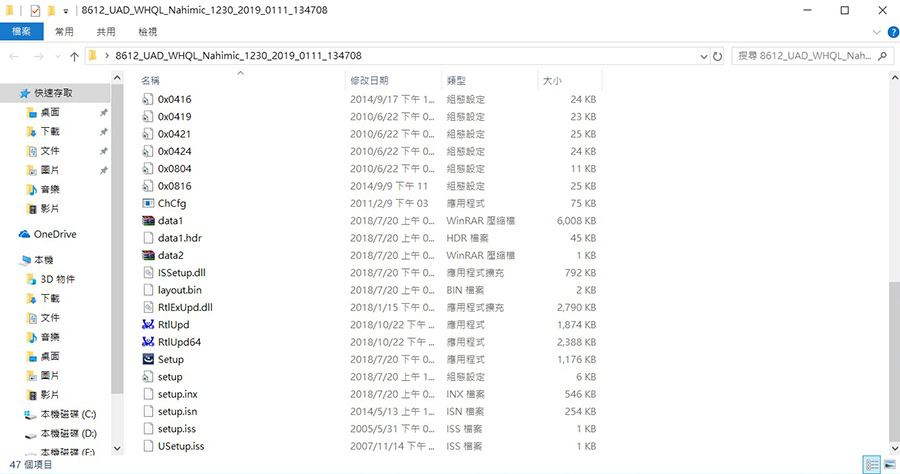Open 3D 物件 folder under 本機
This screenshot has height=474, width=900.
[x=57, y=279]
